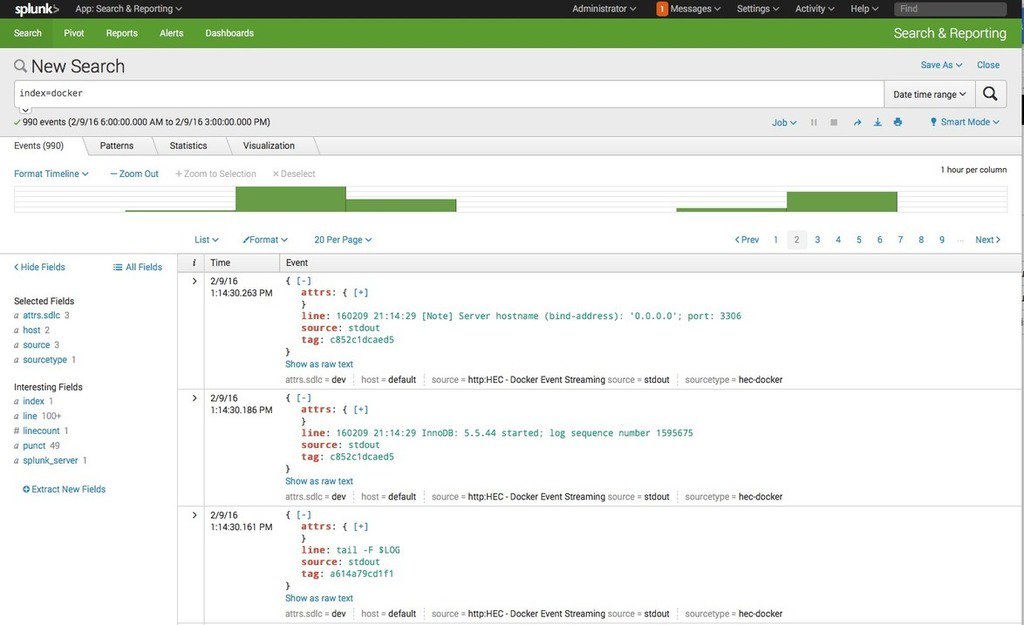Switch to the Statistics tab

pos(188,146)
